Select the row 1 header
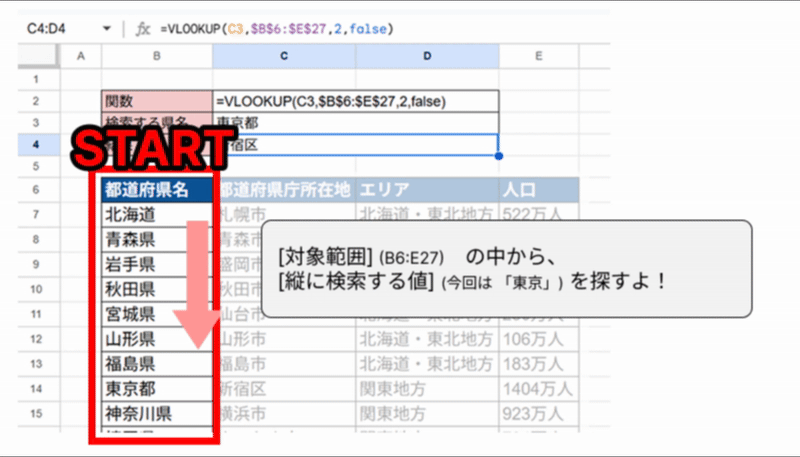This screenshot has width=800, height=457. [x=38, y=79]
